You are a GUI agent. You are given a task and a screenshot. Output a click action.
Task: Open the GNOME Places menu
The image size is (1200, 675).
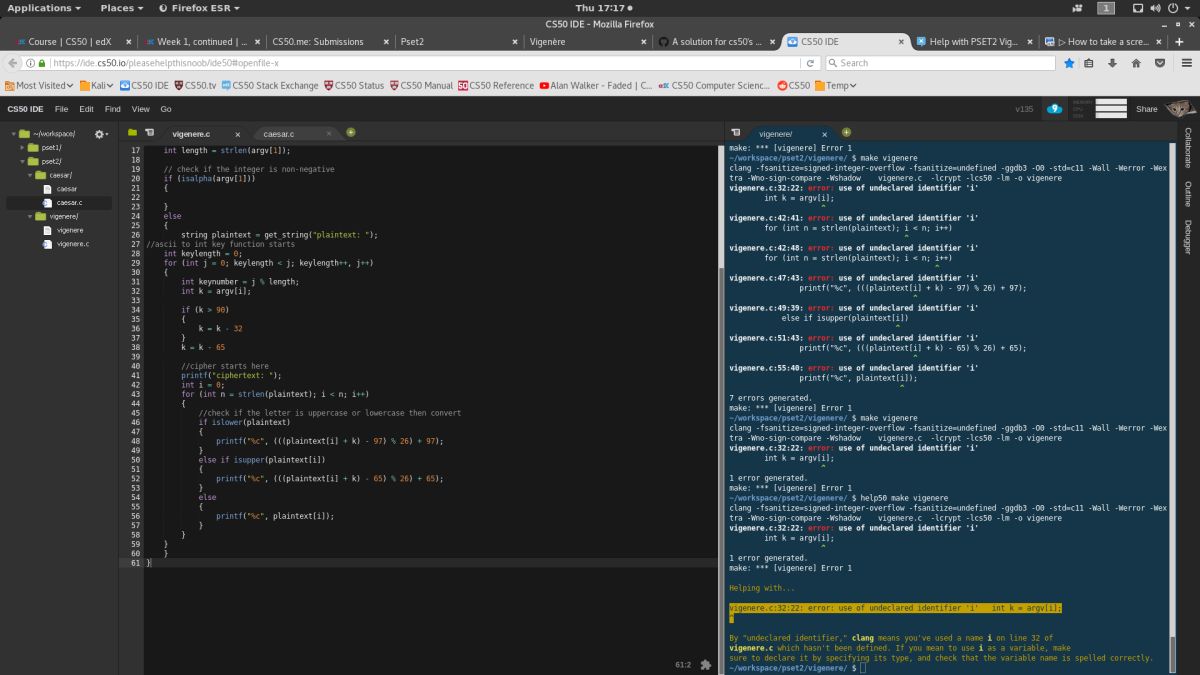click(121, 8)
